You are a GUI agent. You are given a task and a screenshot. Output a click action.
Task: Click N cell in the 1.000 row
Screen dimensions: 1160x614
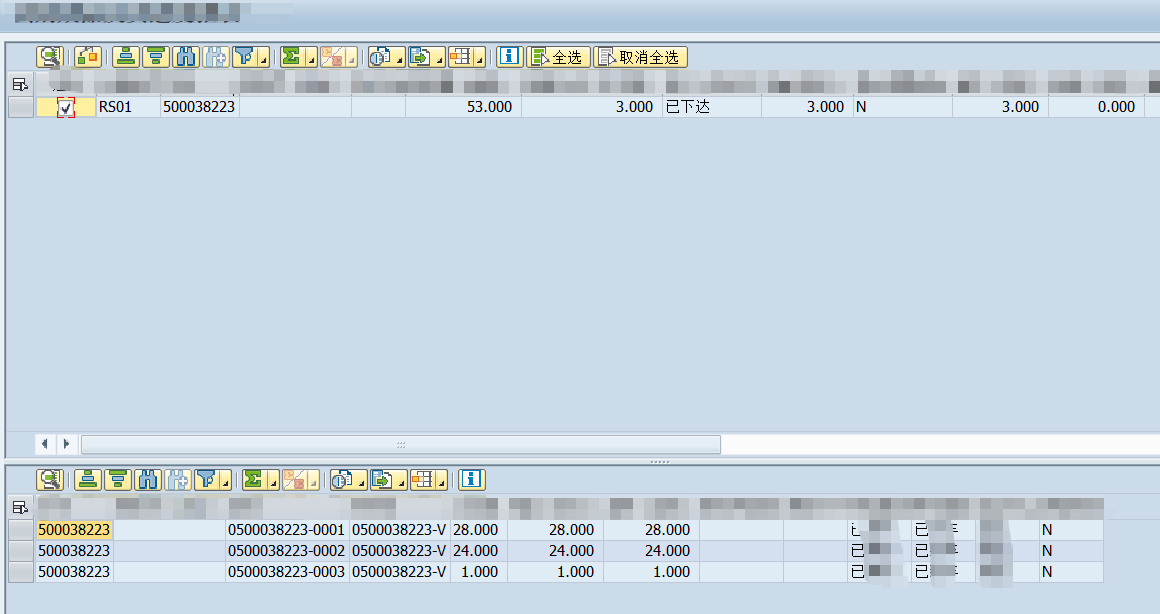pos(1070,572)
